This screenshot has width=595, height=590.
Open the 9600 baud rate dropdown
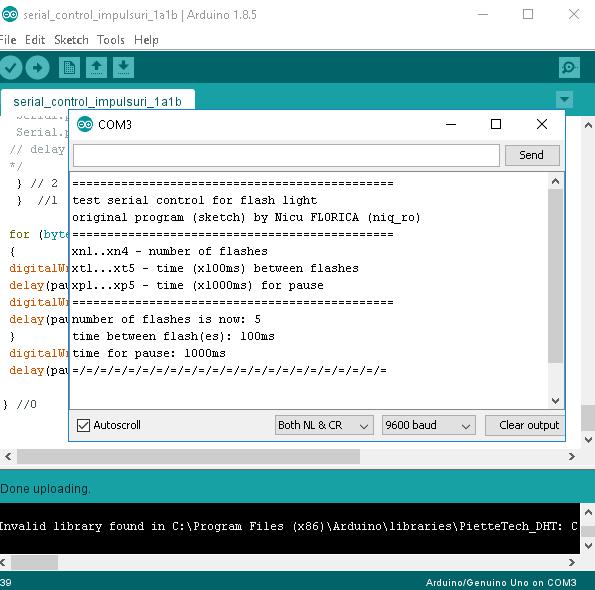coord(428,425)
